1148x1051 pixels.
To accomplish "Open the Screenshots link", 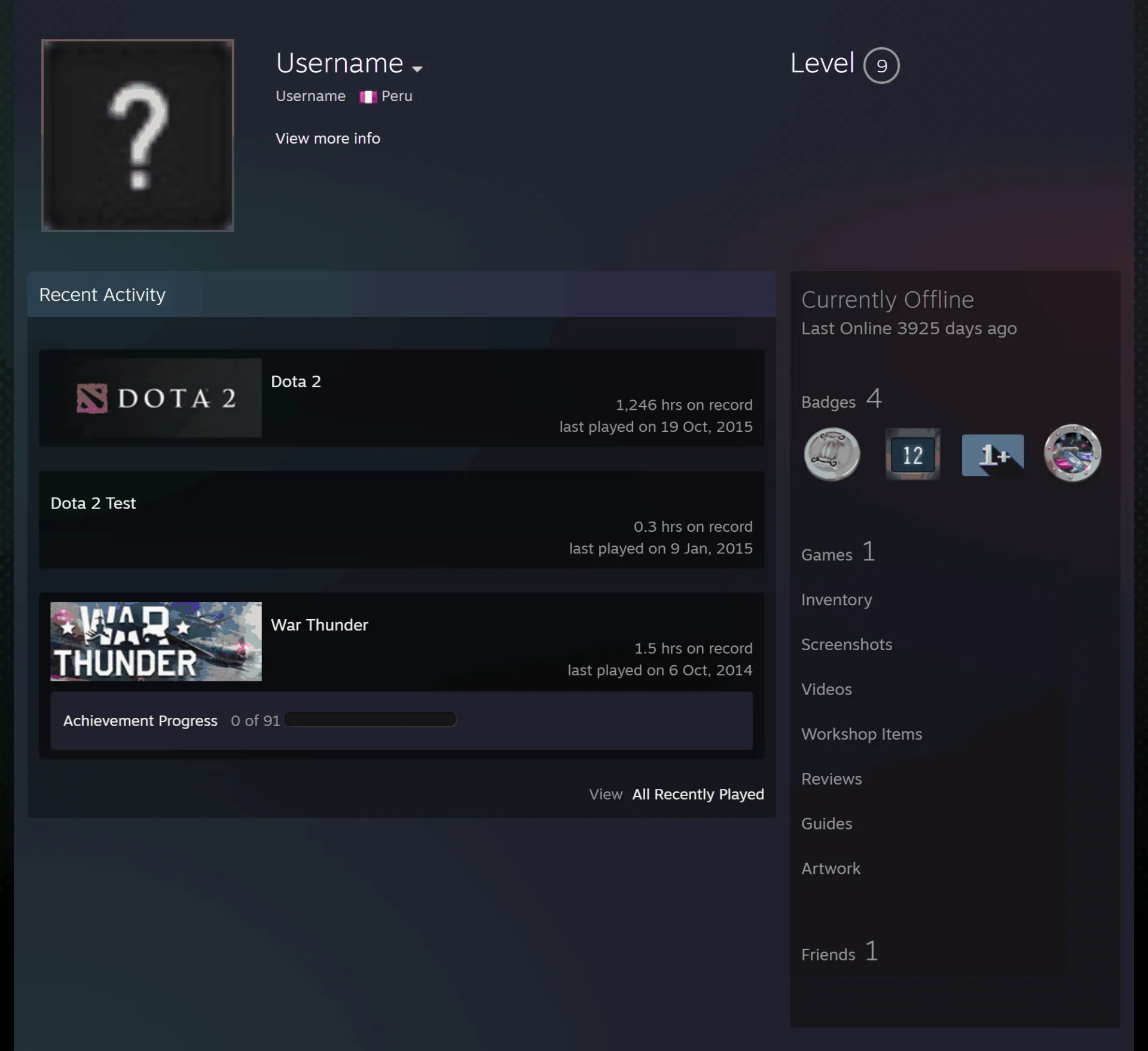I will (x=847, y=644).
